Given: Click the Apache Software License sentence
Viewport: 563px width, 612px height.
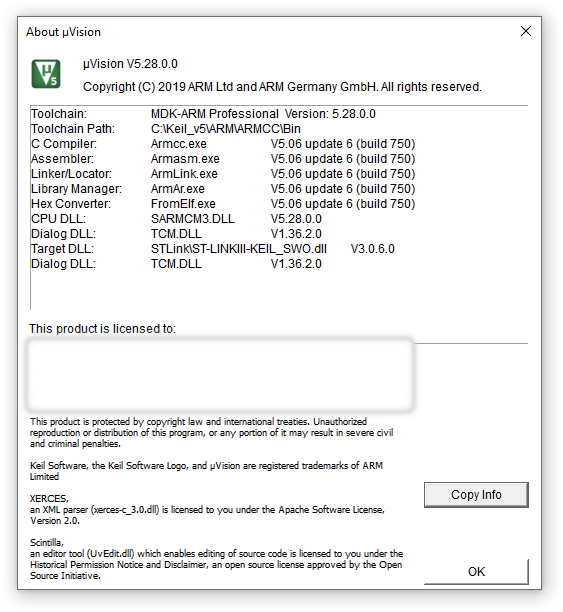Looking at the screenshot, I should 207,515.
